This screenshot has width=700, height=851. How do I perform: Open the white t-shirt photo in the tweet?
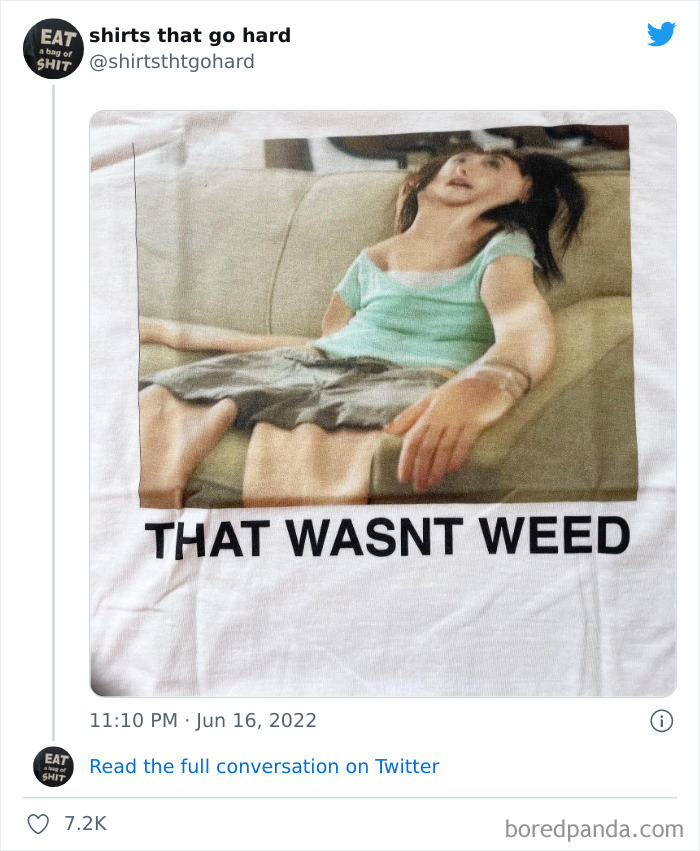pyautogui.click(x=383, y=403)
